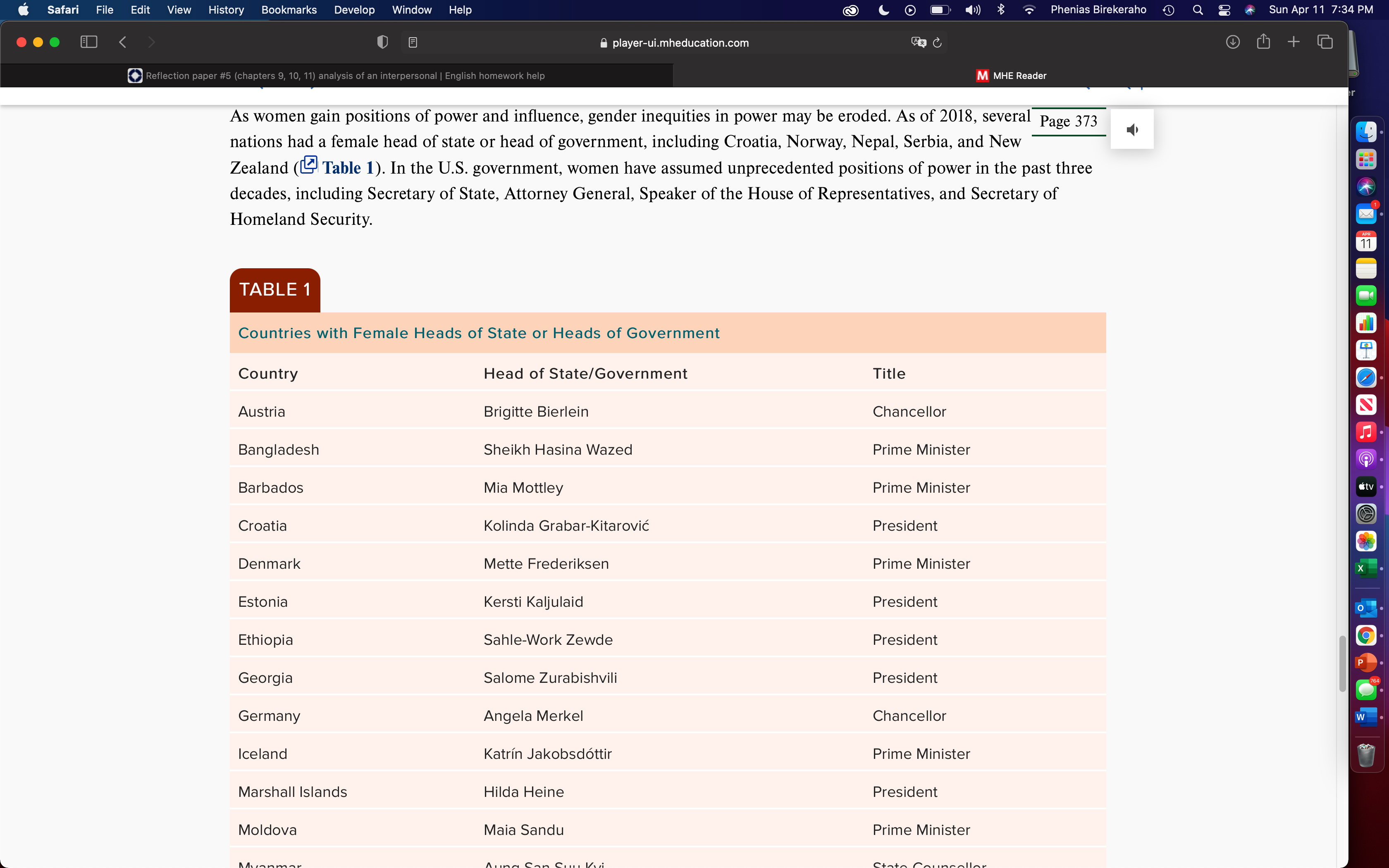Click the translate page icon
Viewport: 1389px width, 868px height.
(x=918, y=43)
